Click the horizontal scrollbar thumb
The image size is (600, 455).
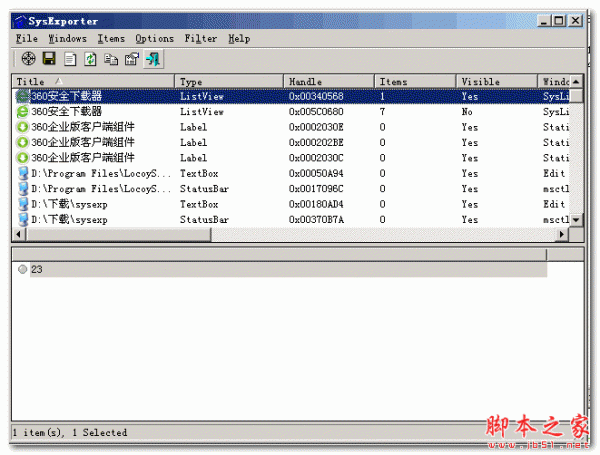point(118,234)
